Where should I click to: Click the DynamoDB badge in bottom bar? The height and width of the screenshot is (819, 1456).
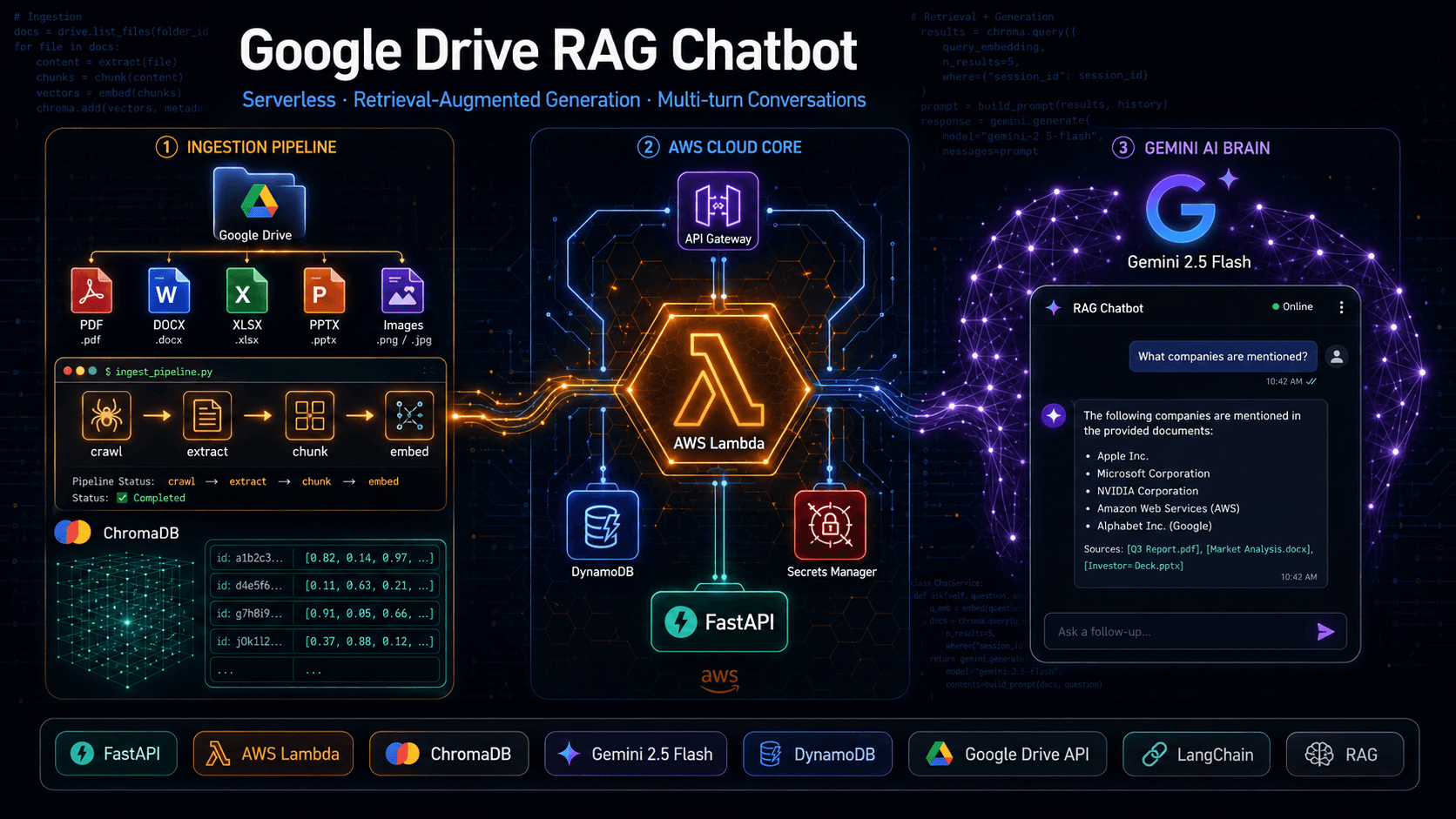pos(818,754)
